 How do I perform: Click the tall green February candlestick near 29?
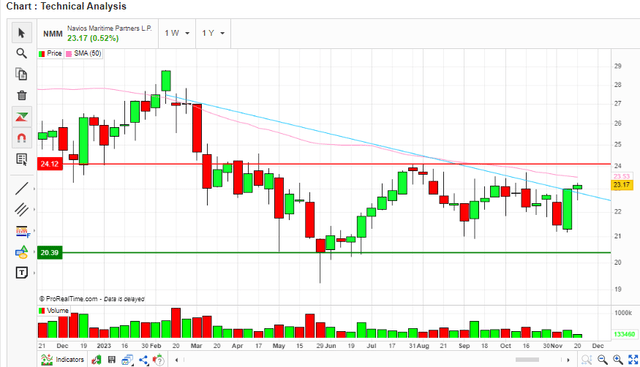pyautogui.click(x=166, y=80)
